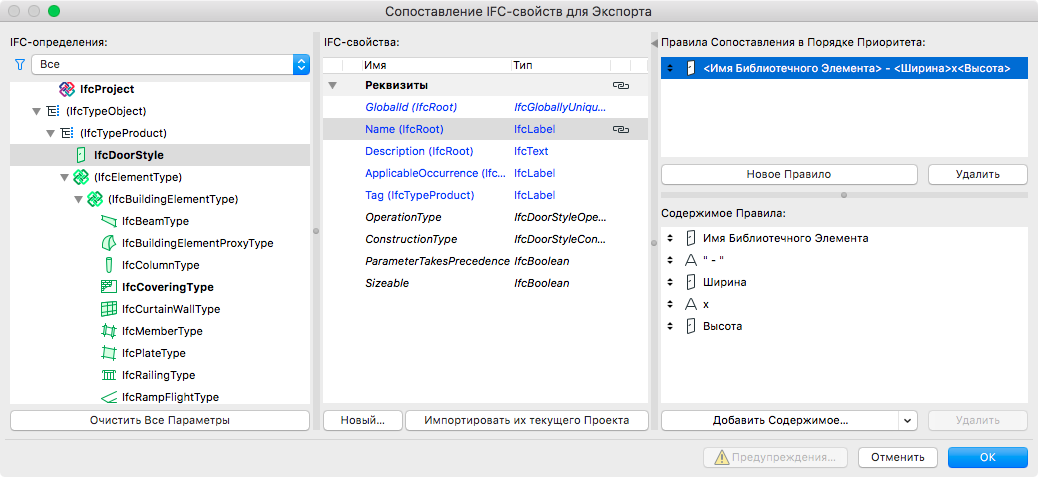Collapse the Реквизиты properties group
1038x477 pixels.
333,85
